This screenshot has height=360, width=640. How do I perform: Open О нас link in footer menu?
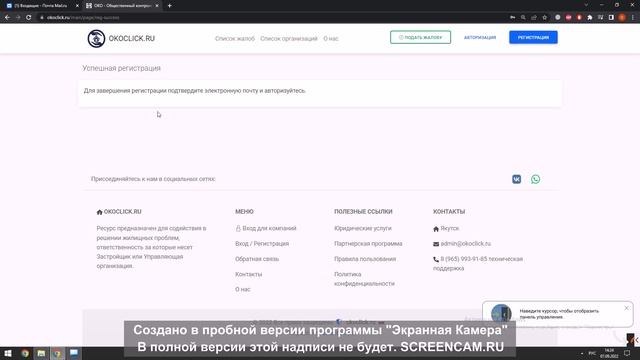(x=243, y=289)
